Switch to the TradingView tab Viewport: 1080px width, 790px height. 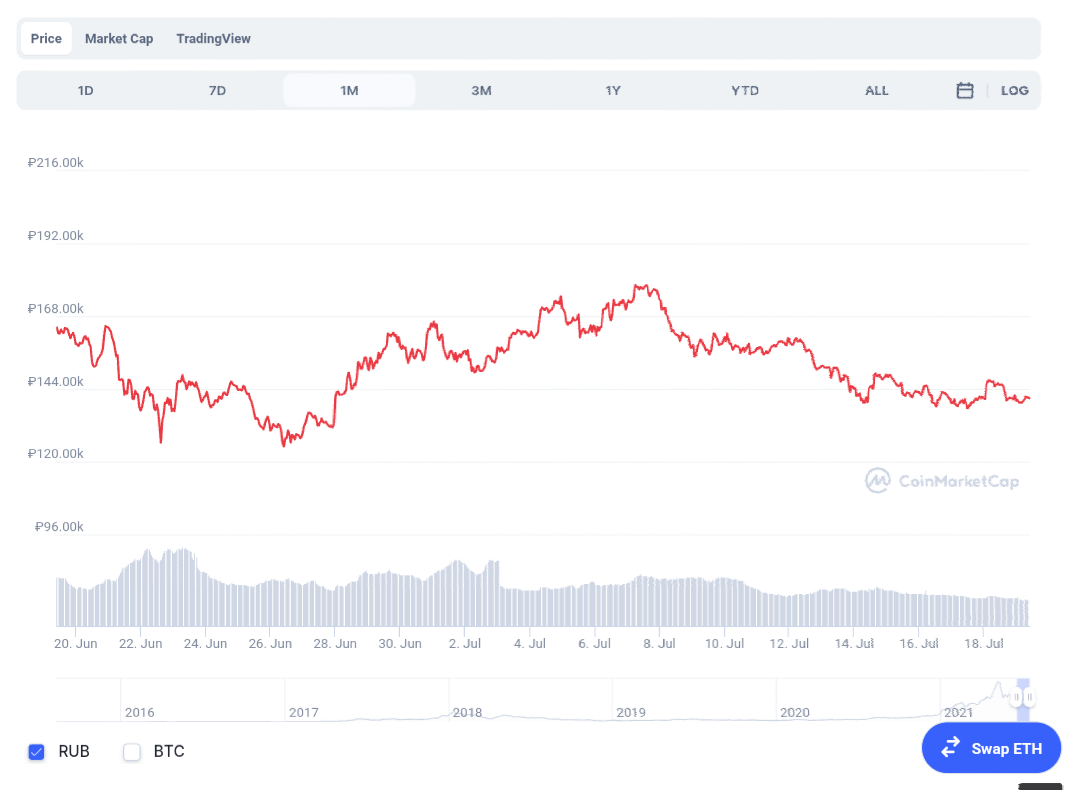coord(213,38)
